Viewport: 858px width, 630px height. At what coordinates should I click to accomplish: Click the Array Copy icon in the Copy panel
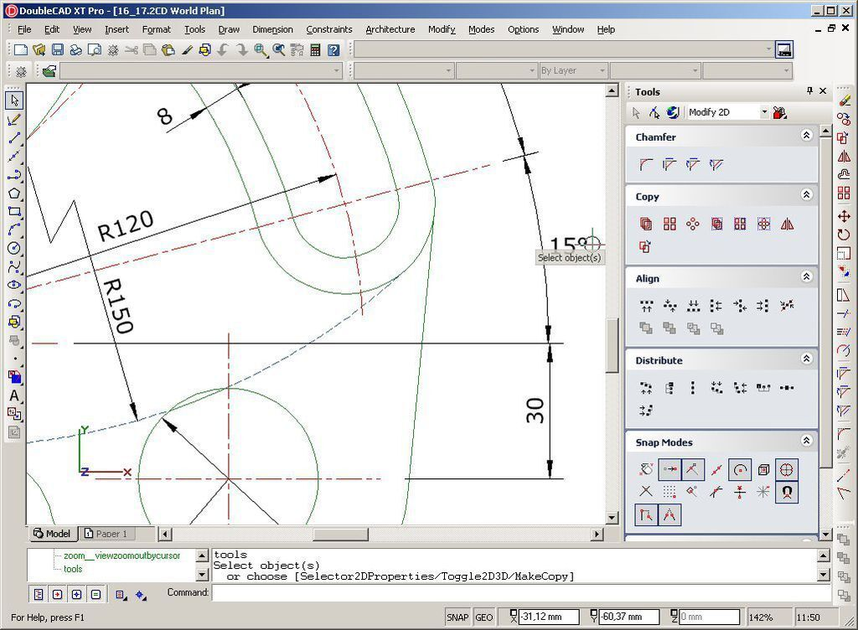point(670,224)
